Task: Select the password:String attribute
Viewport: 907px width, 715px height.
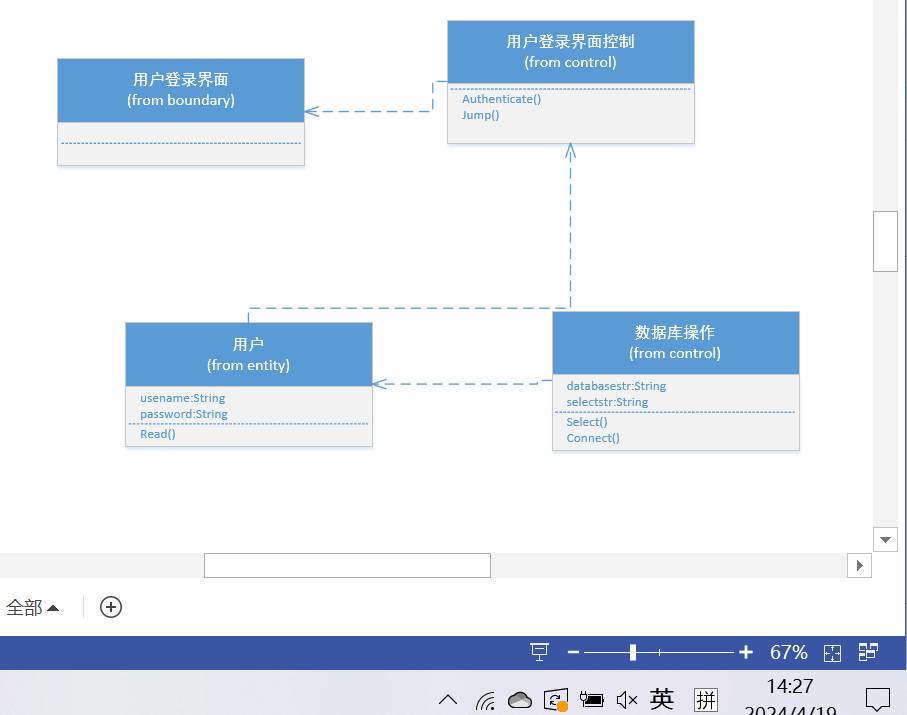Action: coord(184,414)
